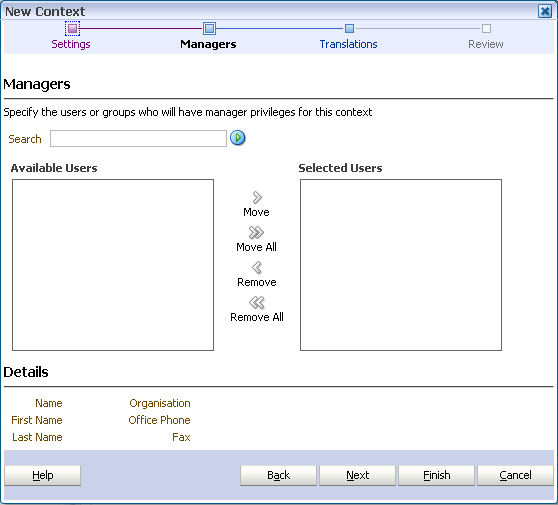Go to the Settings step label
This screenshot has height=505, width=558.
pyautogui.click(x=71, y=44)
